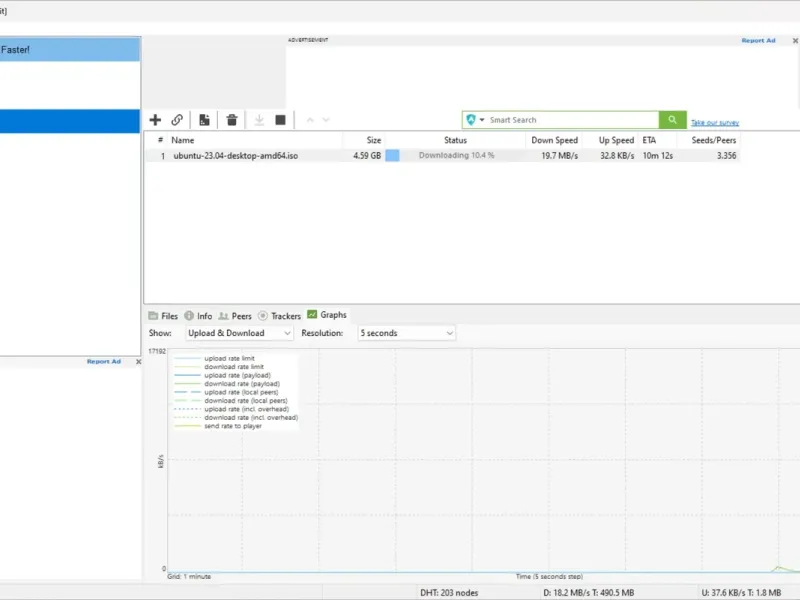
Task: Close the left sidebar advertisement
Action: click(138, 361)
